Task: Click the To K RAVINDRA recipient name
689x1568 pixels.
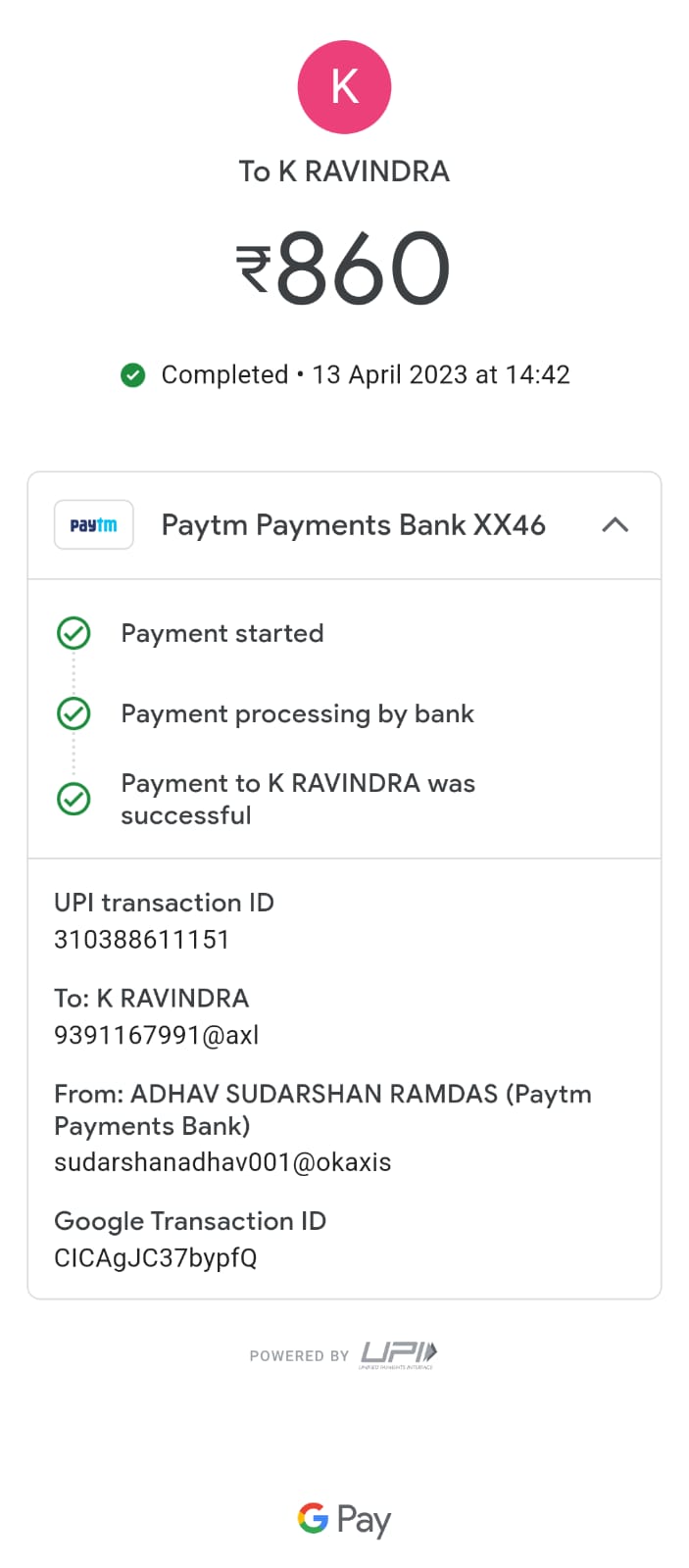Action: [344, 171]
